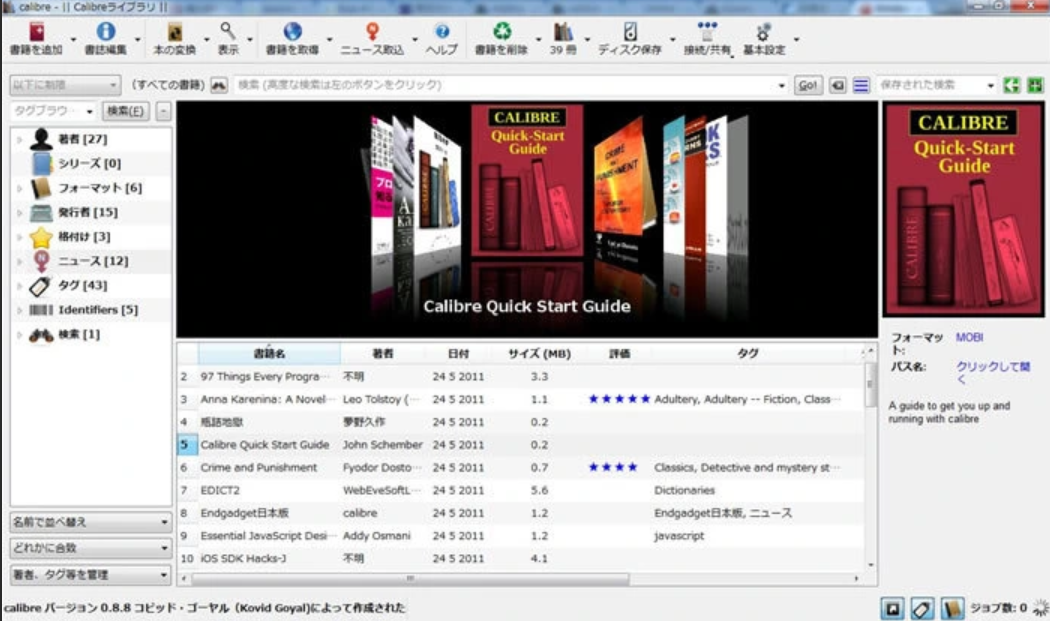
Task: Click the 本の変換 convert books icon
Action: pyautogui.click(x=174, y=32)
